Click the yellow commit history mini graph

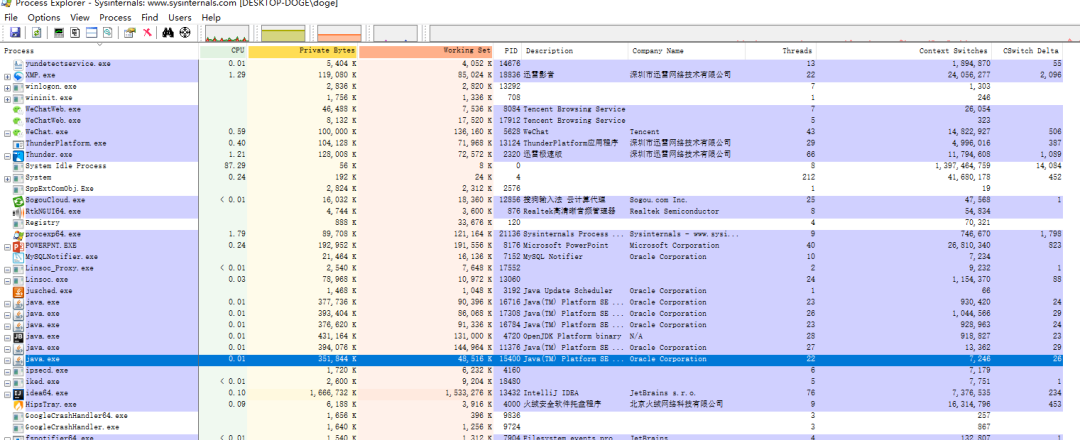coord(282,33)
